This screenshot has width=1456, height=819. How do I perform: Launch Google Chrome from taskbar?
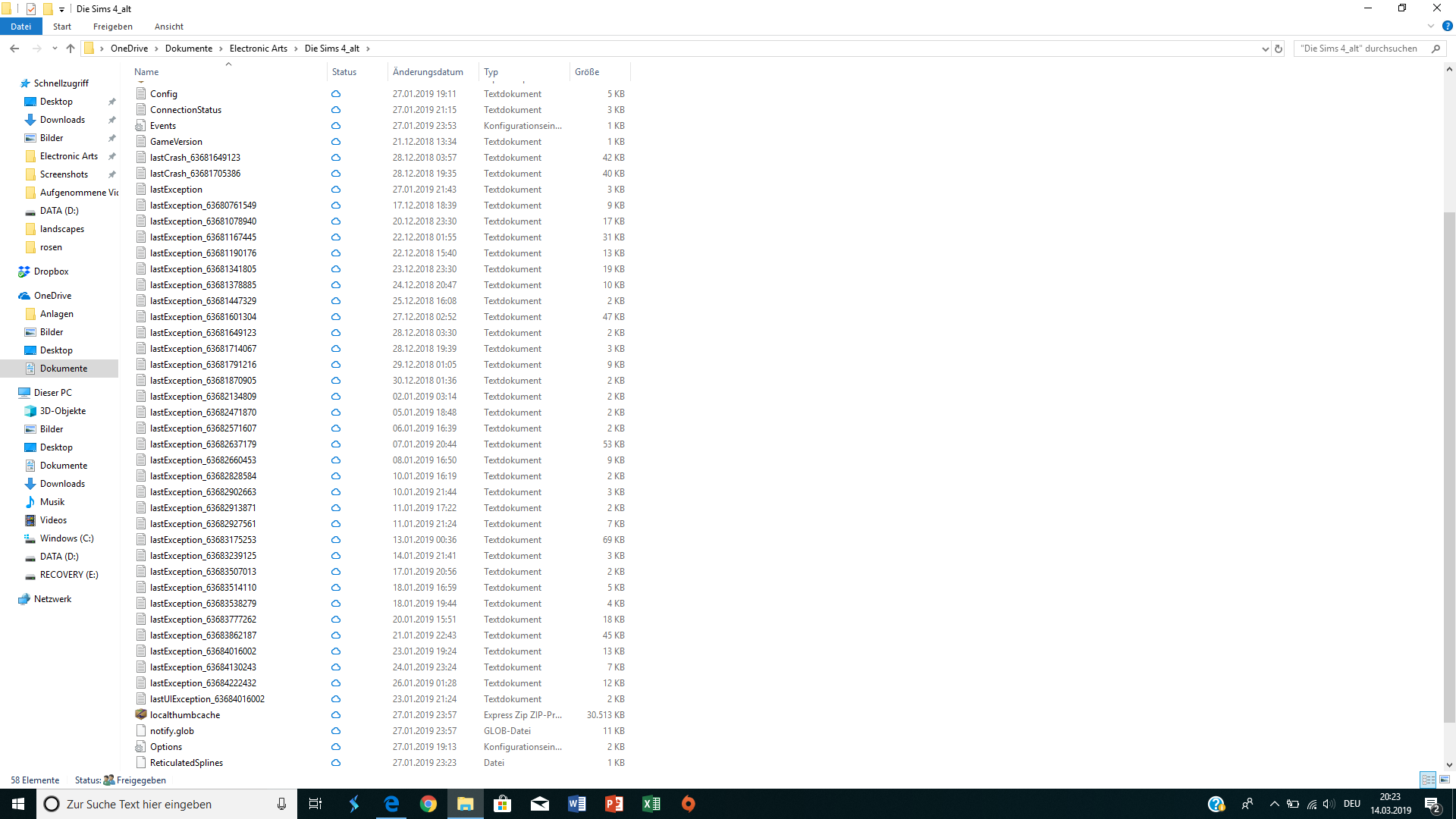point(428,804)
